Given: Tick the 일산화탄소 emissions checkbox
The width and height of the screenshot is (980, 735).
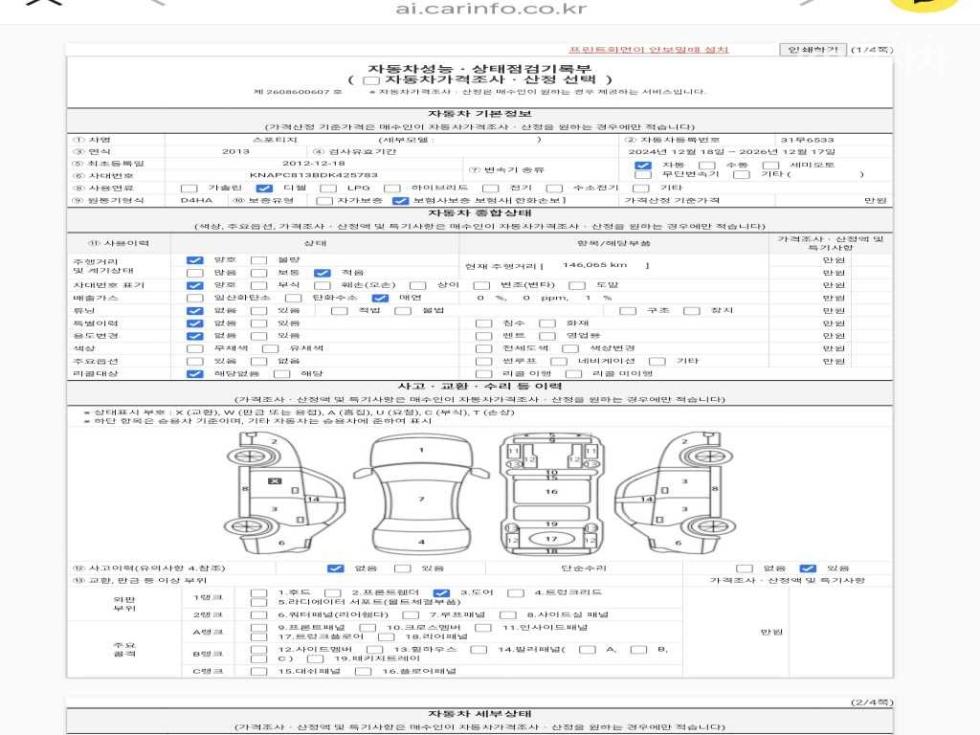Looking at the screenshot, I should [x=195, y=298].
